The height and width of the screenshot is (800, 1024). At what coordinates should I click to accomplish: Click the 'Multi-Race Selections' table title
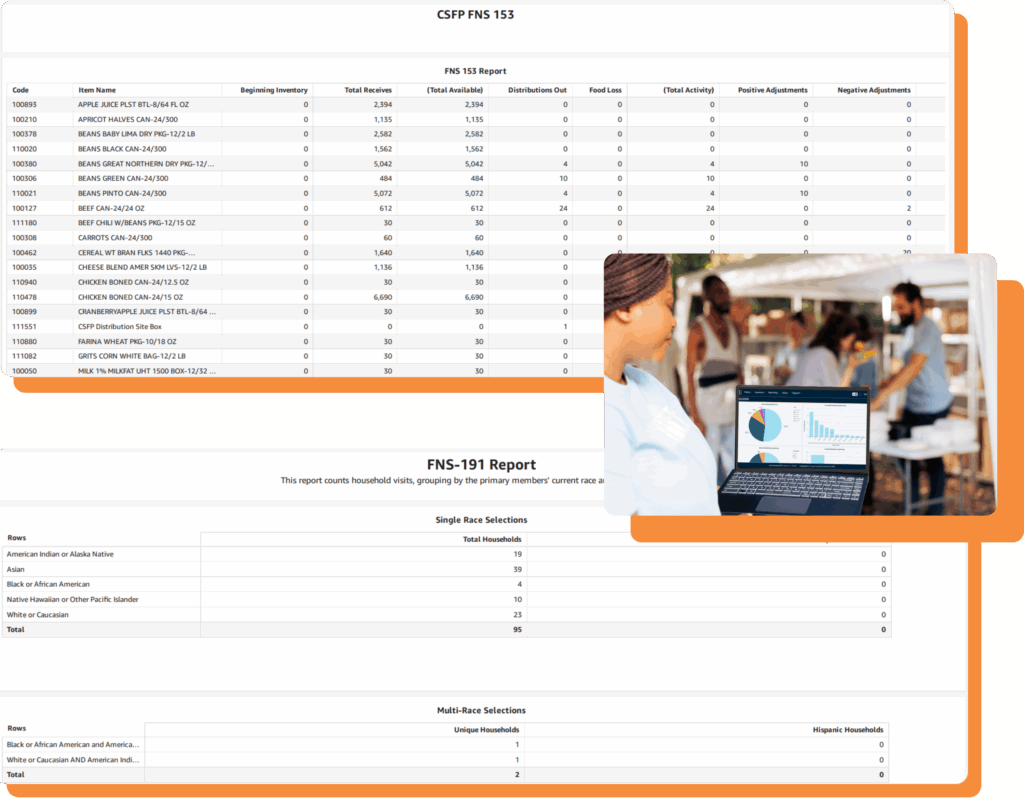click(x=481, y=711)
